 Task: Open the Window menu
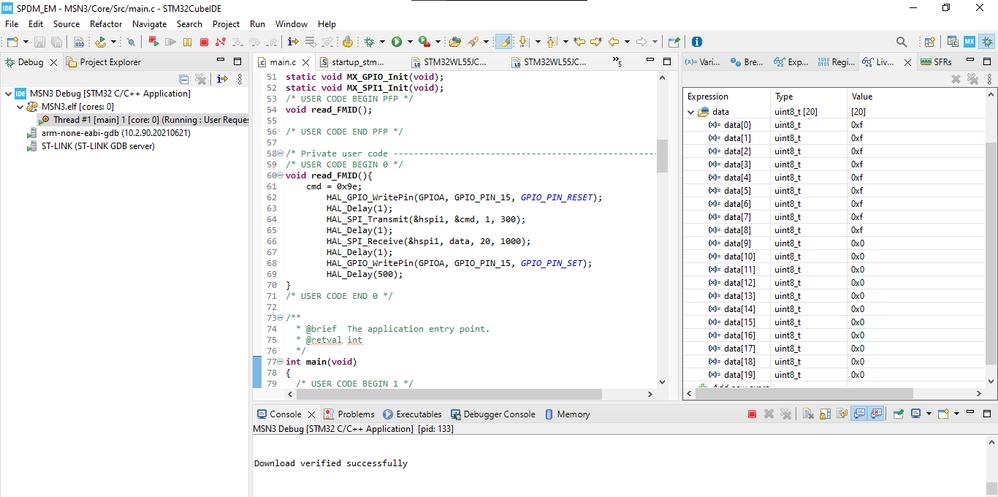coord(291,24)
